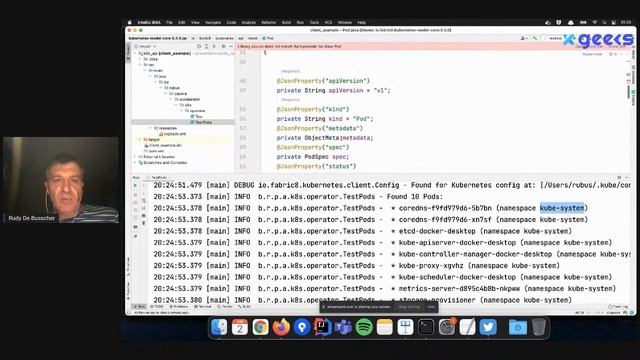Click the highlighted kube-system text in console

[562, 208]
